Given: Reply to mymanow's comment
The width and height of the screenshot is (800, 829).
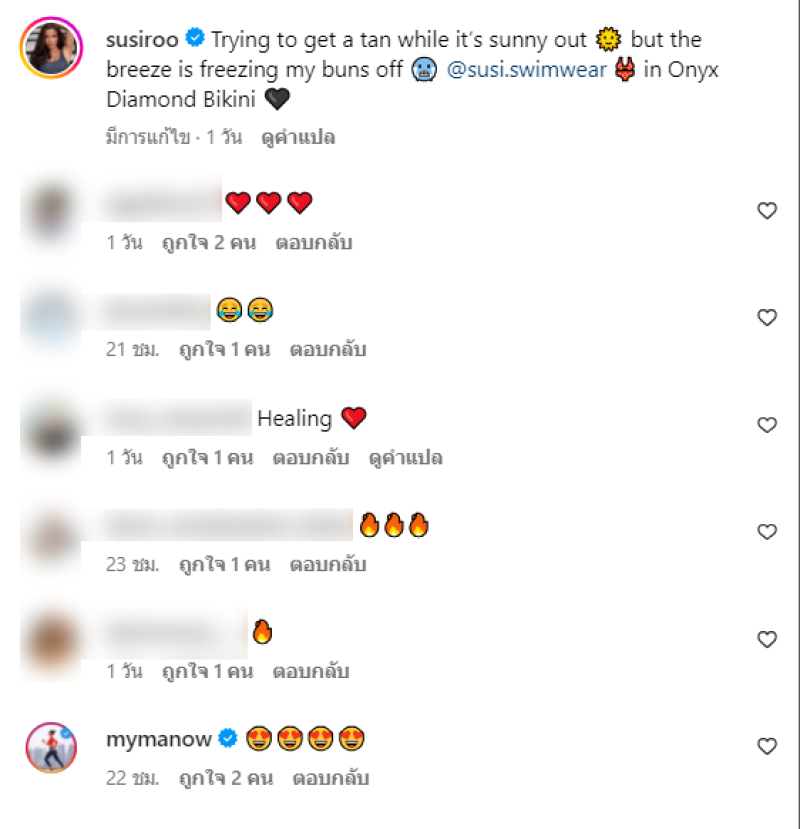Looking at the screenshot, I should (330, 778).
